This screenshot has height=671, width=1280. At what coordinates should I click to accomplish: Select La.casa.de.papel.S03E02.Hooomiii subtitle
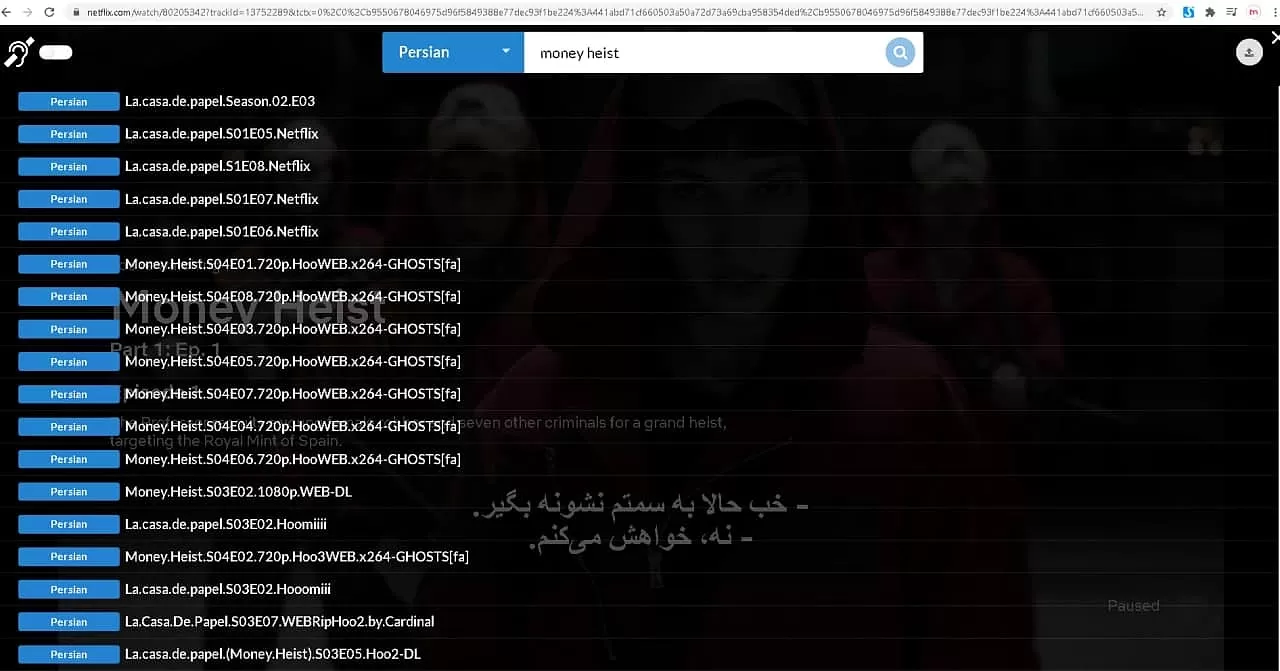point(228,589)
